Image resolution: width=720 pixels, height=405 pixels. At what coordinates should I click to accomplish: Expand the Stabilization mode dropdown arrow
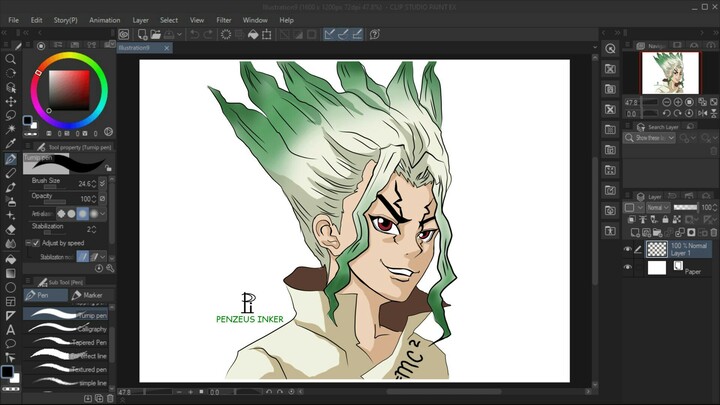click(x=103, y=257)
